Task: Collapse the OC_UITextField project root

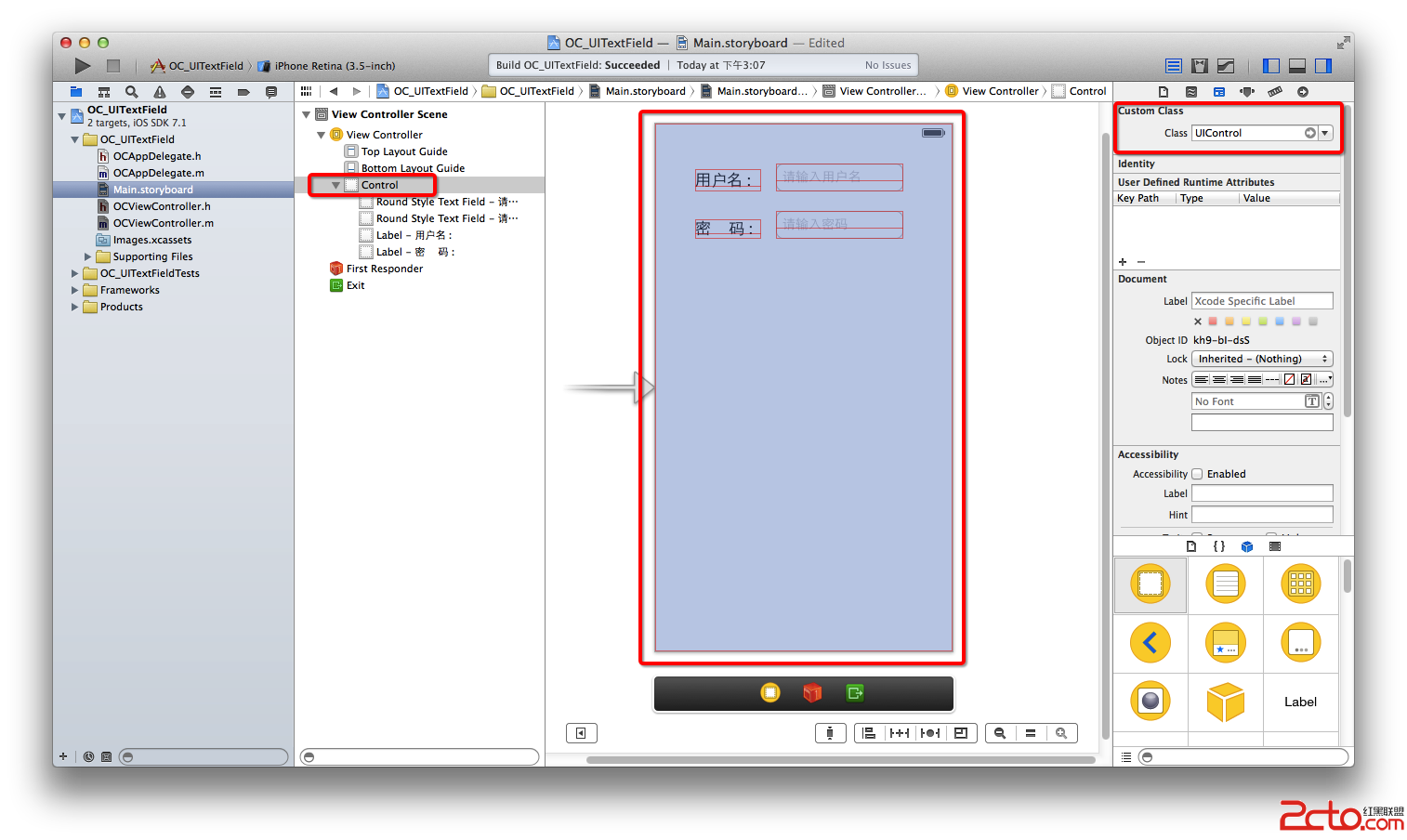Action: [x=62, y=115]
